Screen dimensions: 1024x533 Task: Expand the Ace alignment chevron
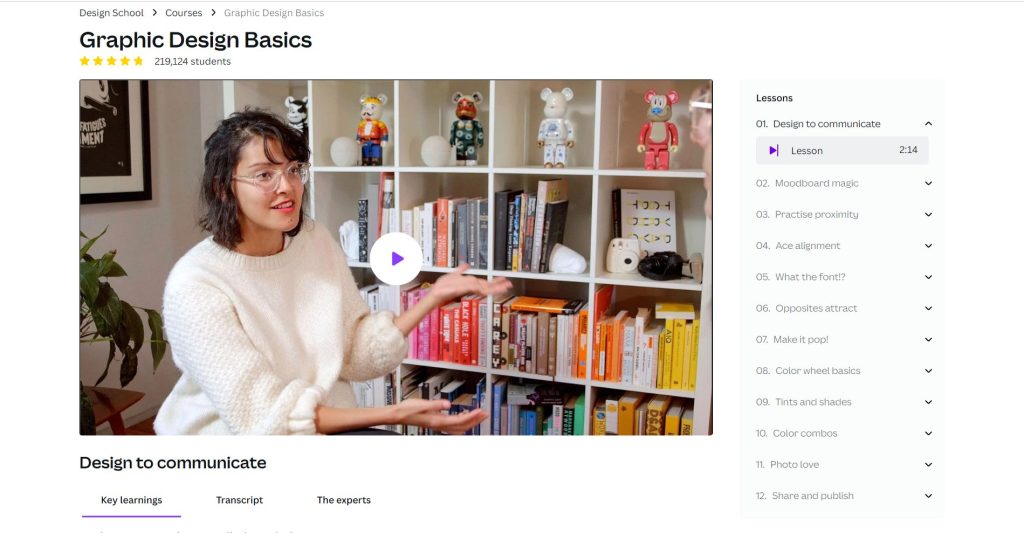[x=928, y=246]
